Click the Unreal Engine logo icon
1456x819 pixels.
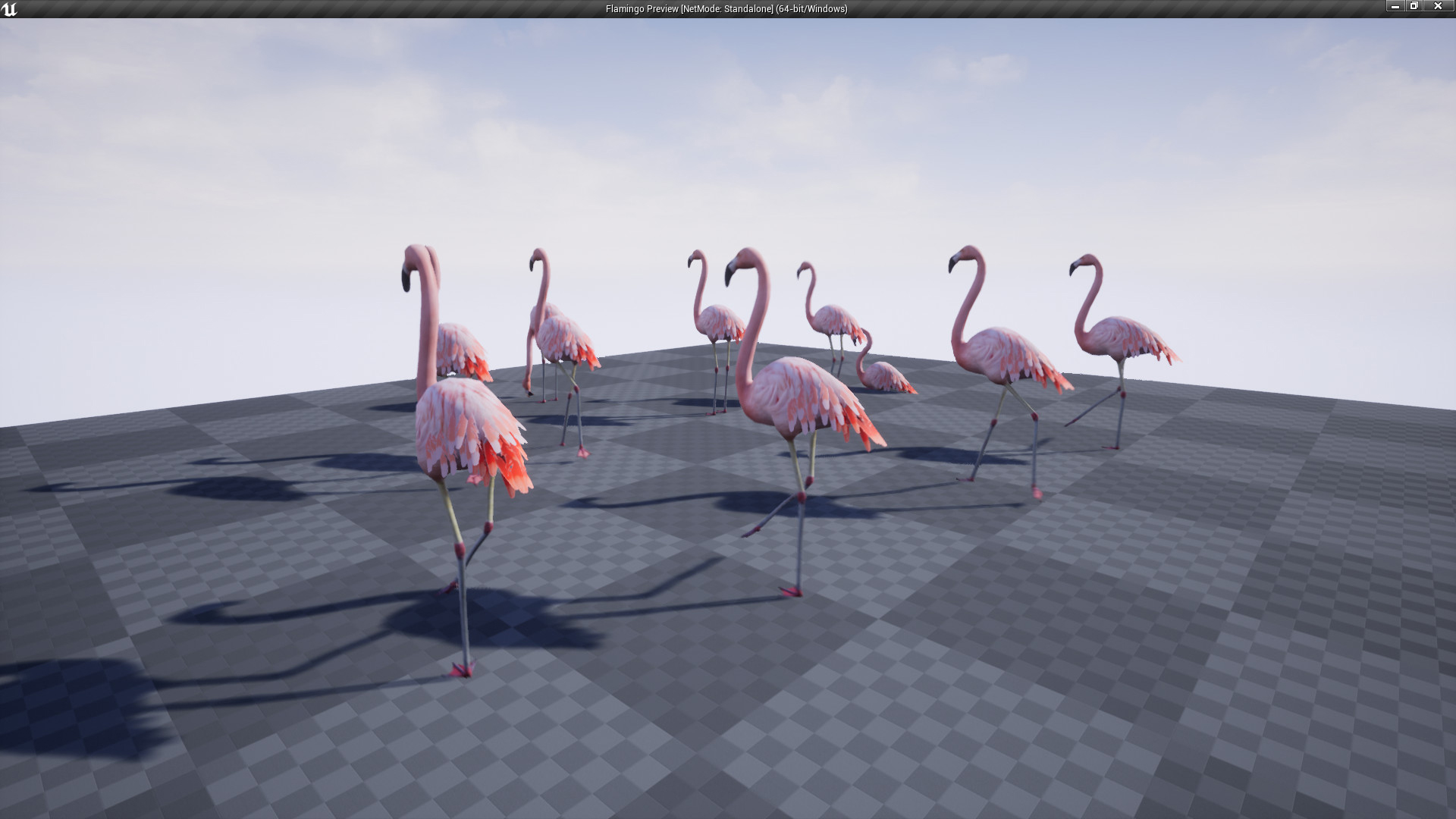9,9
